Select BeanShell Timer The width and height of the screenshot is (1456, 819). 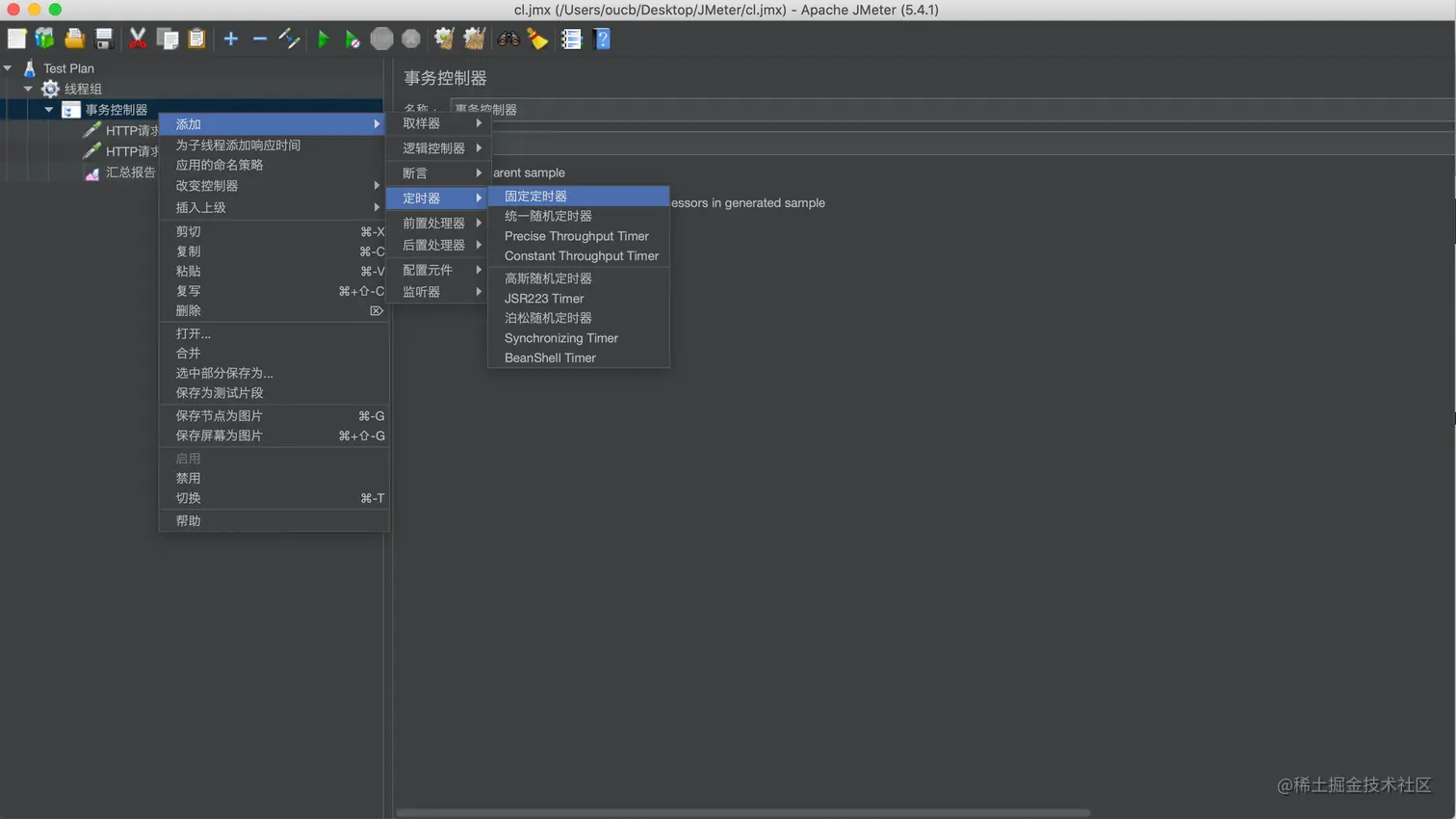pos(579,357)
